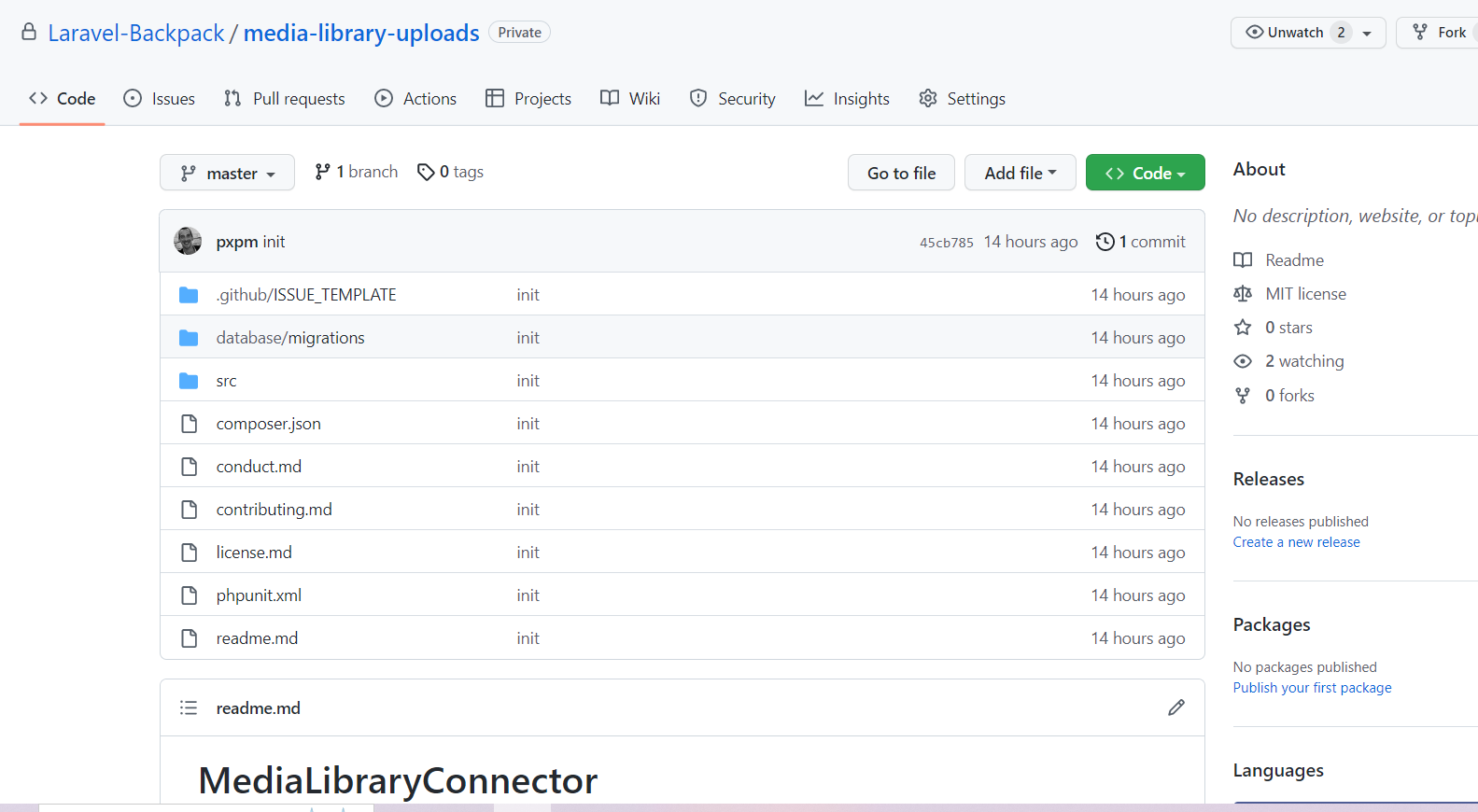
Task: Switch to the Actions tab
Action: pos(415,98)
